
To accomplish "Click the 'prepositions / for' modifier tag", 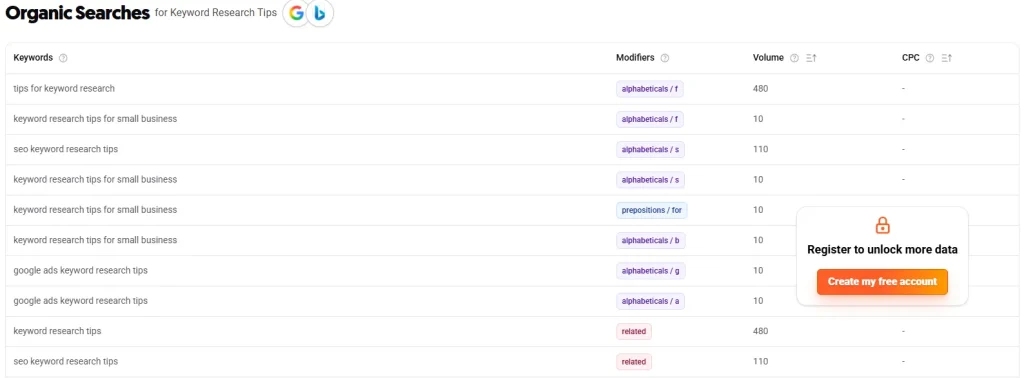I will [x=652, y=210].
